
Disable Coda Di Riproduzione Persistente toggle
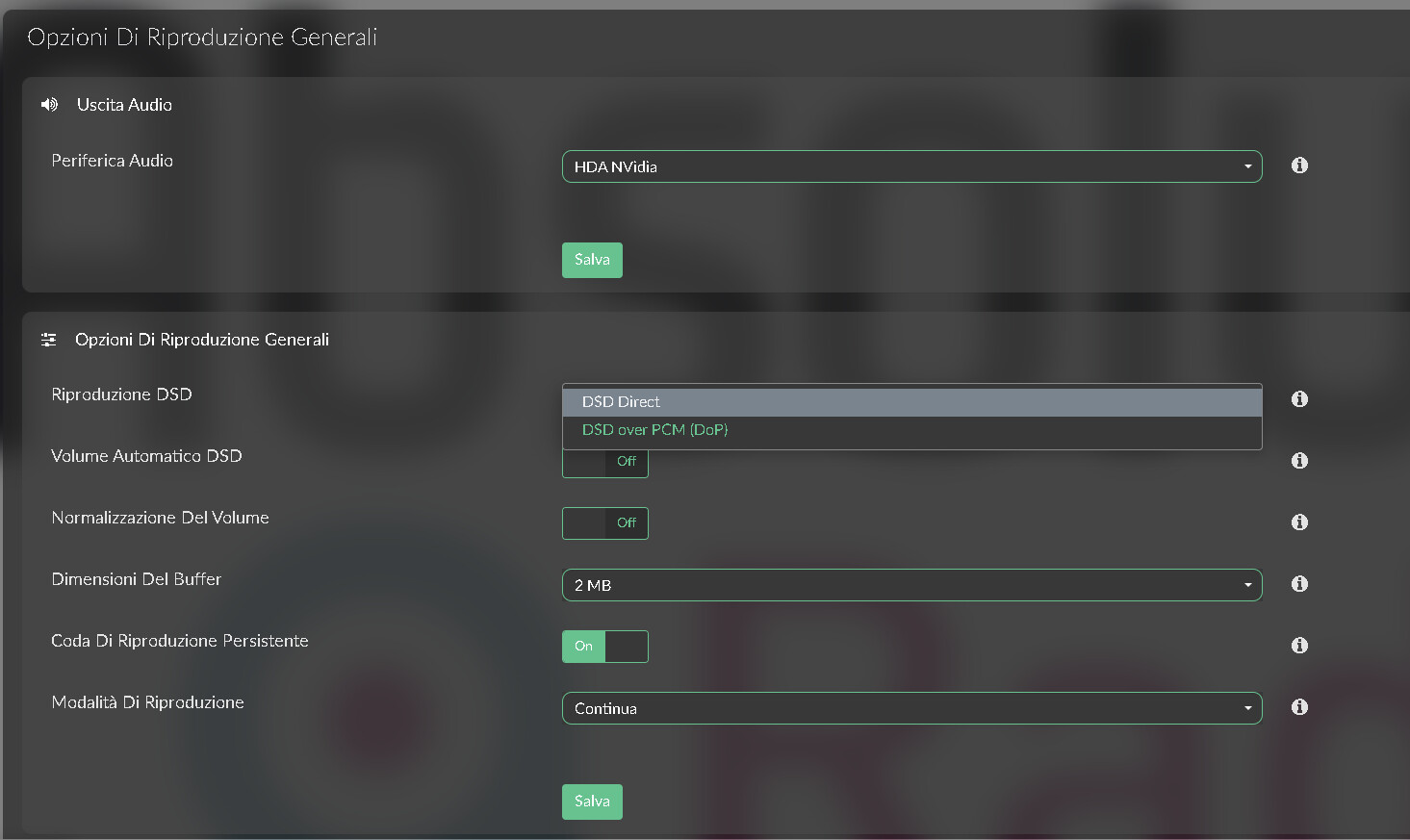605,647
